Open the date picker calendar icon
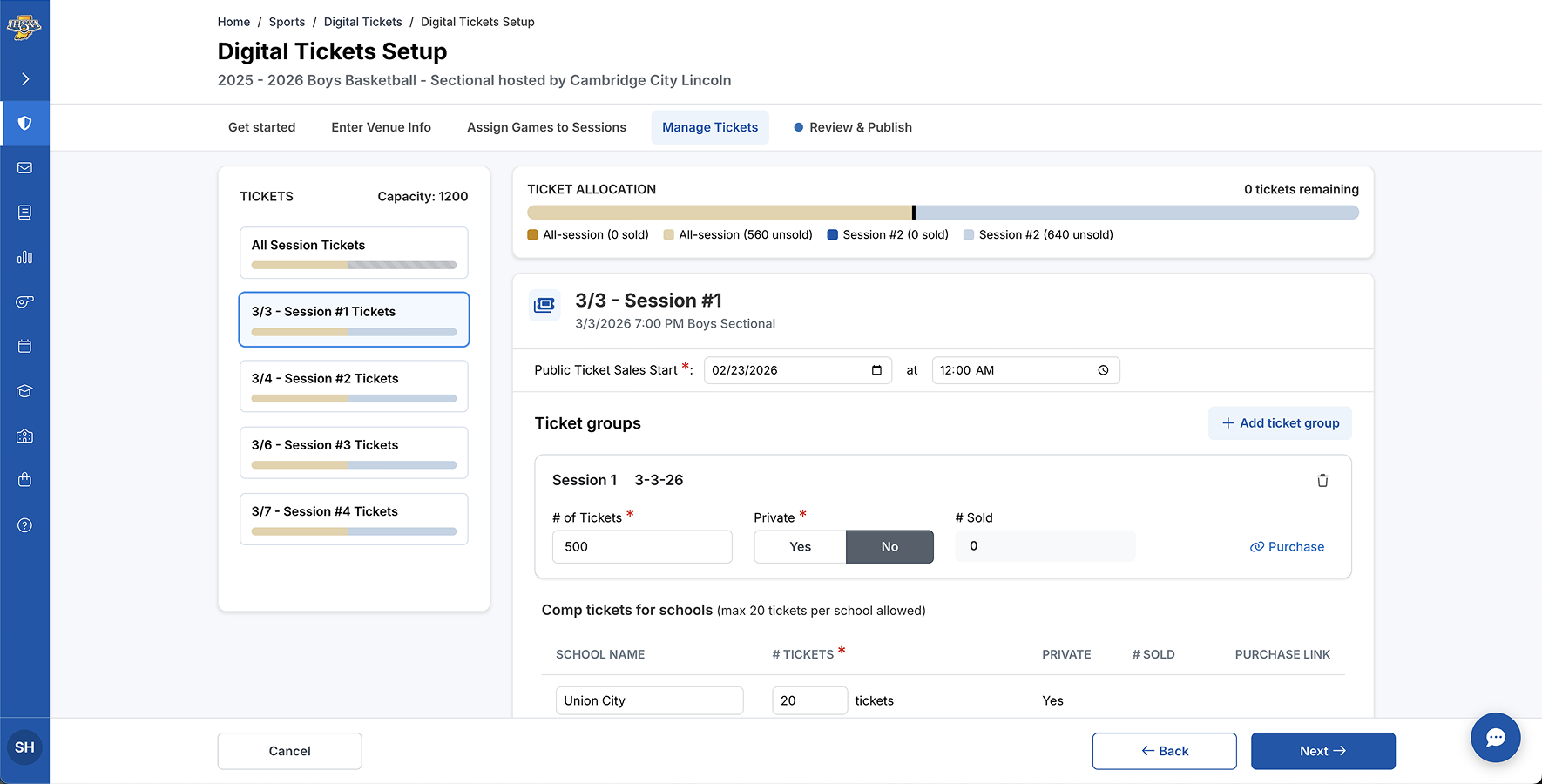This screenshot has height=784, width=1542. point(876,370)
